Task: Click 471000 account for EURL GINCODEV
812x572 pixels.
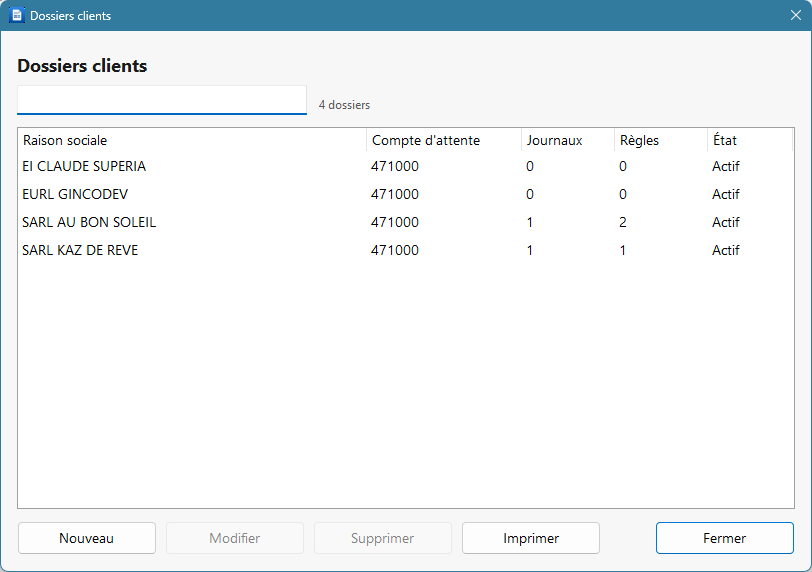Action: click(x=395, y=194)
